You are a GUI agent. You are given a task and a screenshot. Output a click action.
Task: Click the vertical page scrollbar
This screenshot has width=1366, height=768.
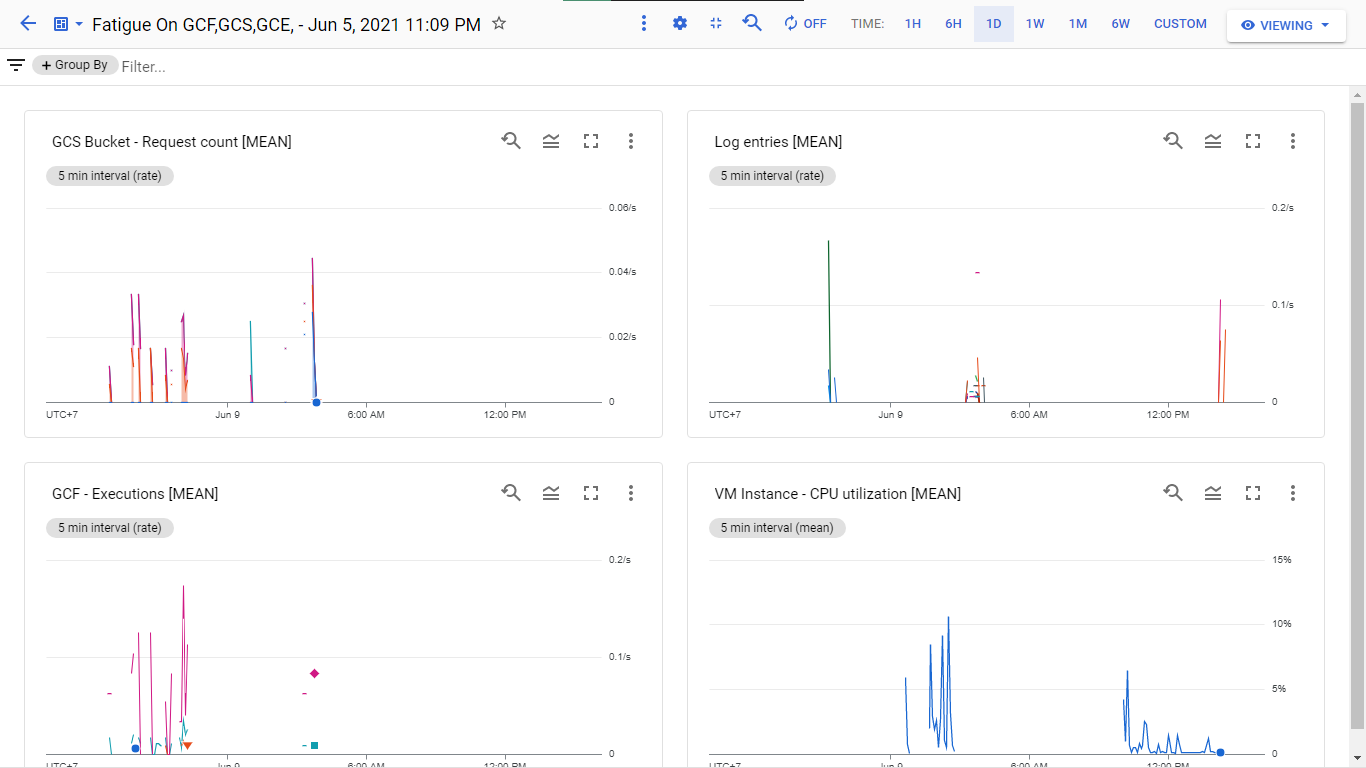1357,415
